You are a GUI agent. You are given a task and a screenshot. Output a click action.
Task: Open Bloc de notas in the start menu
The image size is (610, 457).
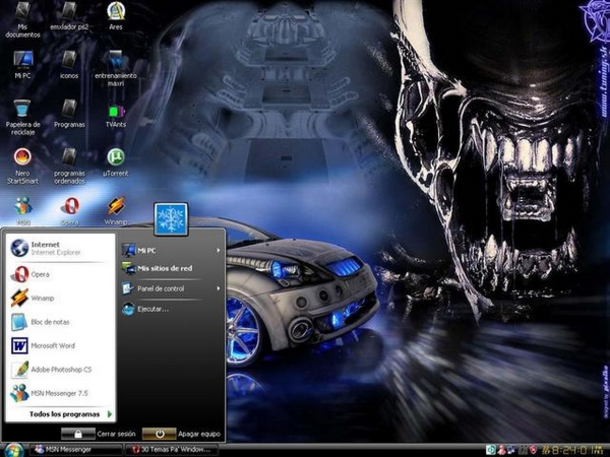[x=60, y=322]
